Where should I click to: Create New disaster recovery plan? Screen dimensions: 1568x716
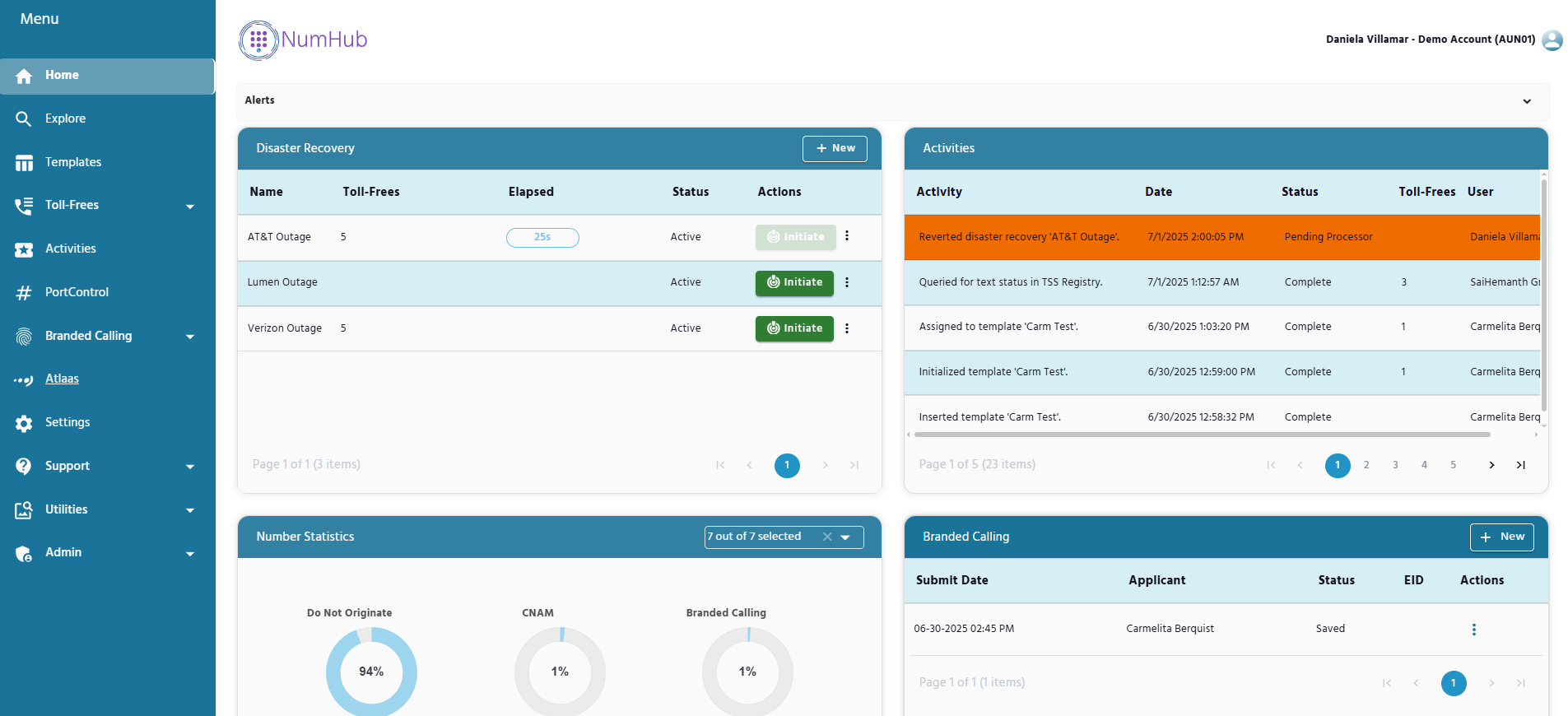pyautogui.click(x=835, y=148)
